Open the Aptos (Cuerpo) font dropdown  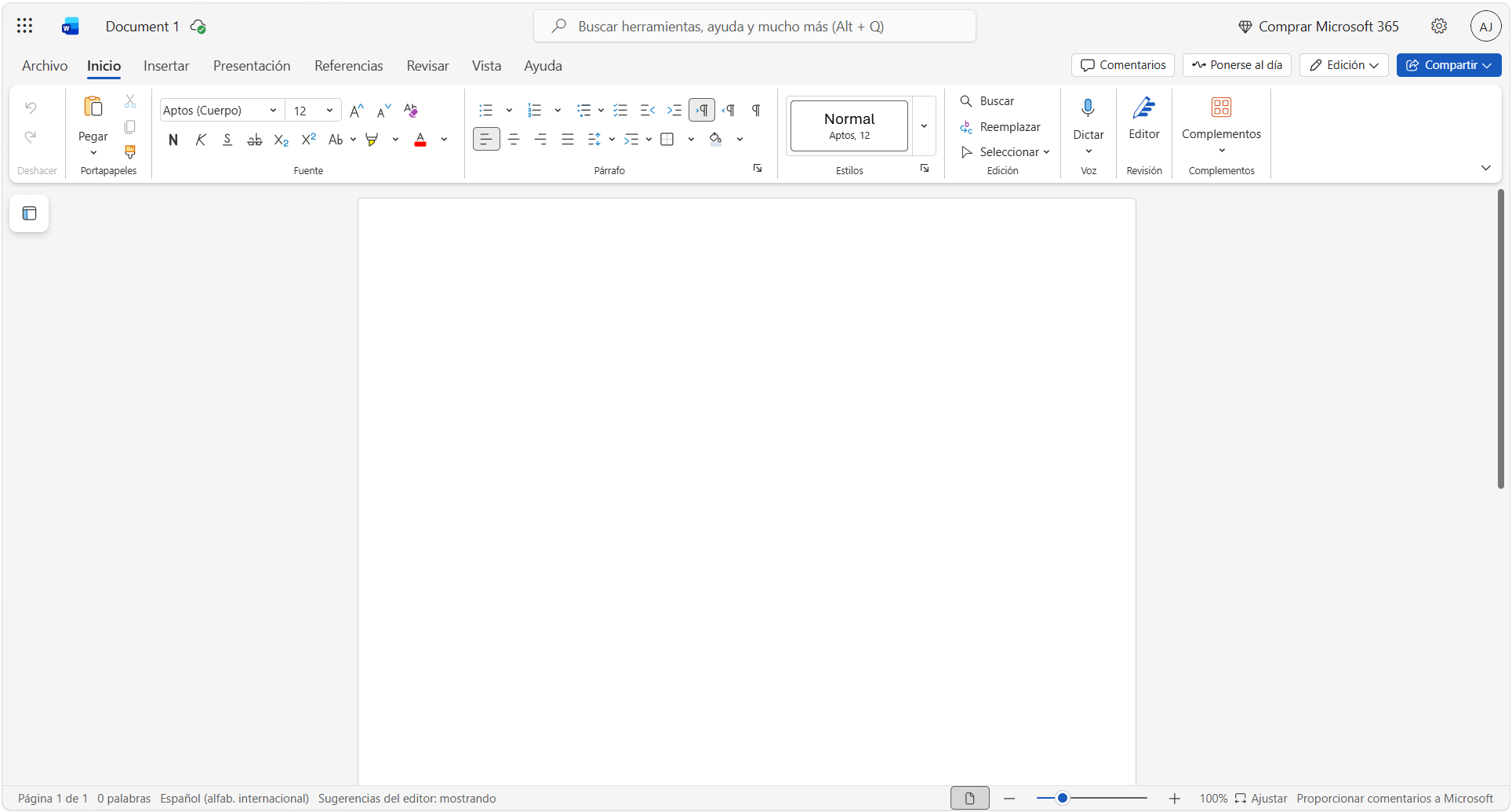click(273, 111)
